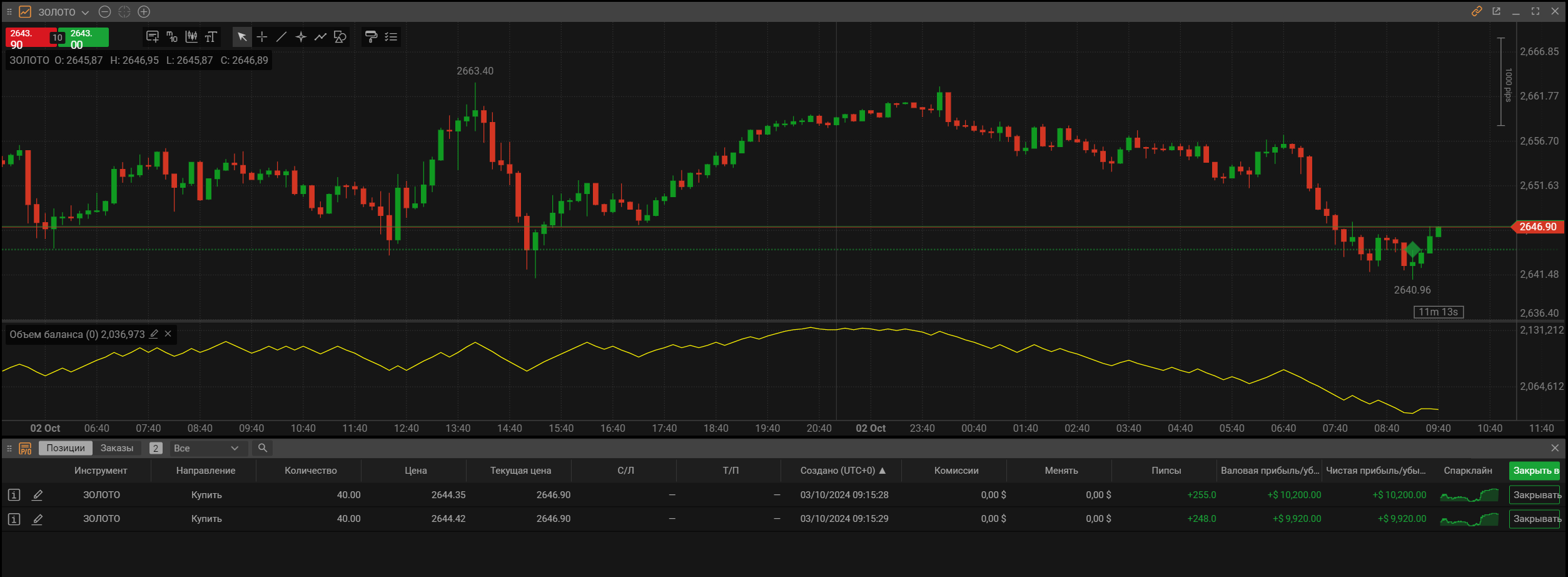The width and height of the screenshot is (1568, 577).
Task: Expand the ЗОЛОТО symbol dropdown
Action: click(86, 12)
